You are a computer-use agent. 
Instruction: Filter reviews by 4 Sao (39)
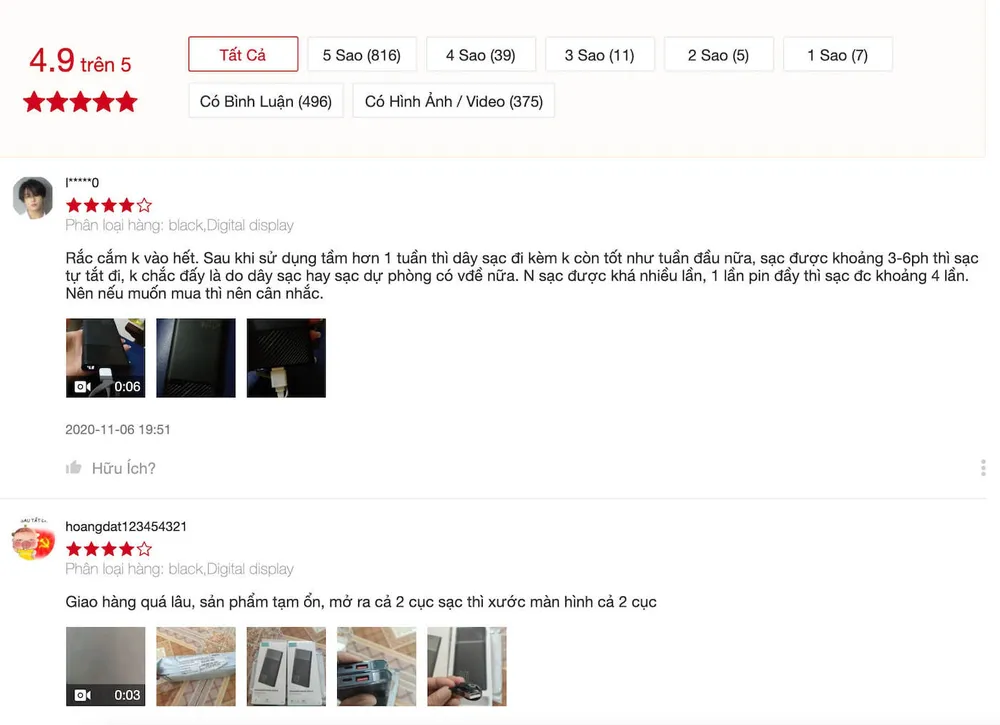(481, 55)
